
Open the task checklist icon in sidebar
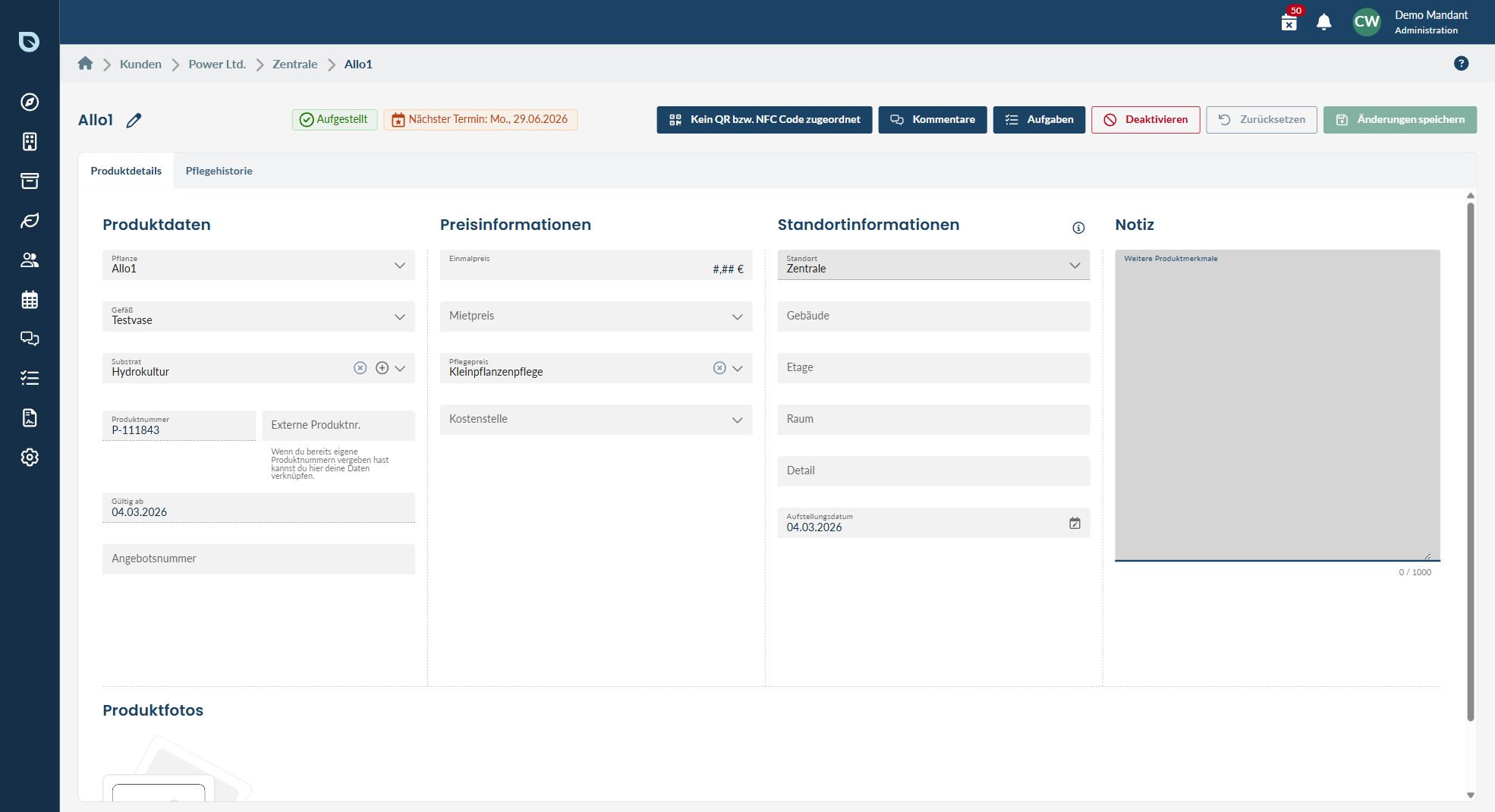coord(30,379)
